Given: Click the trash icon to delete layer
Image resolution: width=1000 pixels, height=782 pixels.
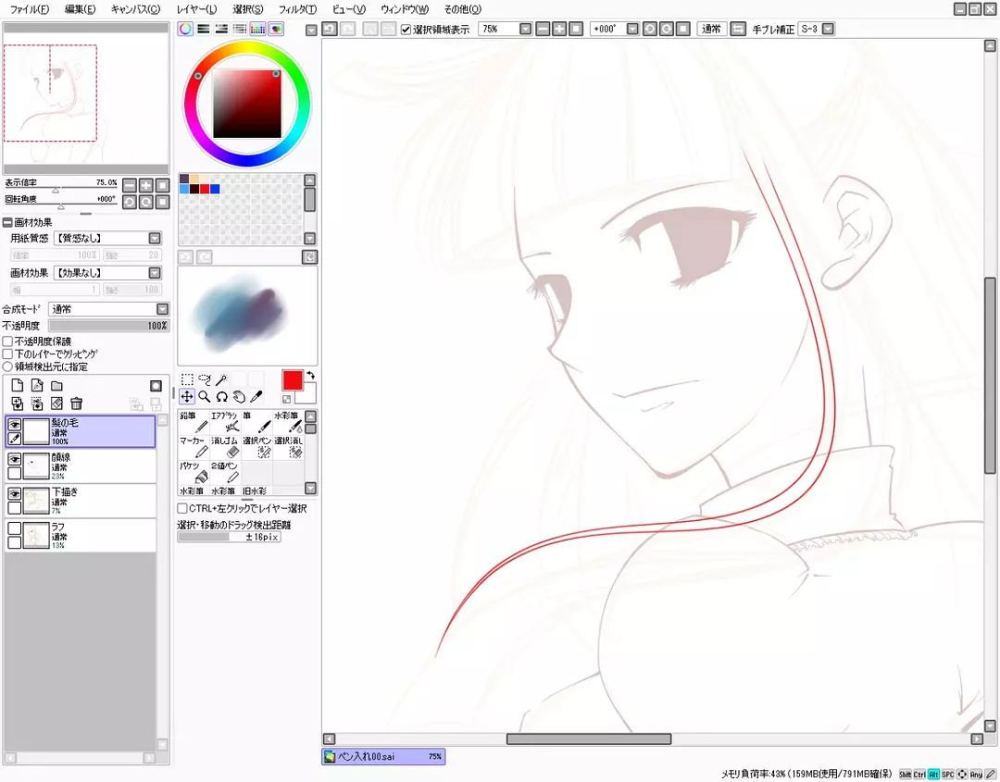Looking at the screenshot, I should click(77, 403).
